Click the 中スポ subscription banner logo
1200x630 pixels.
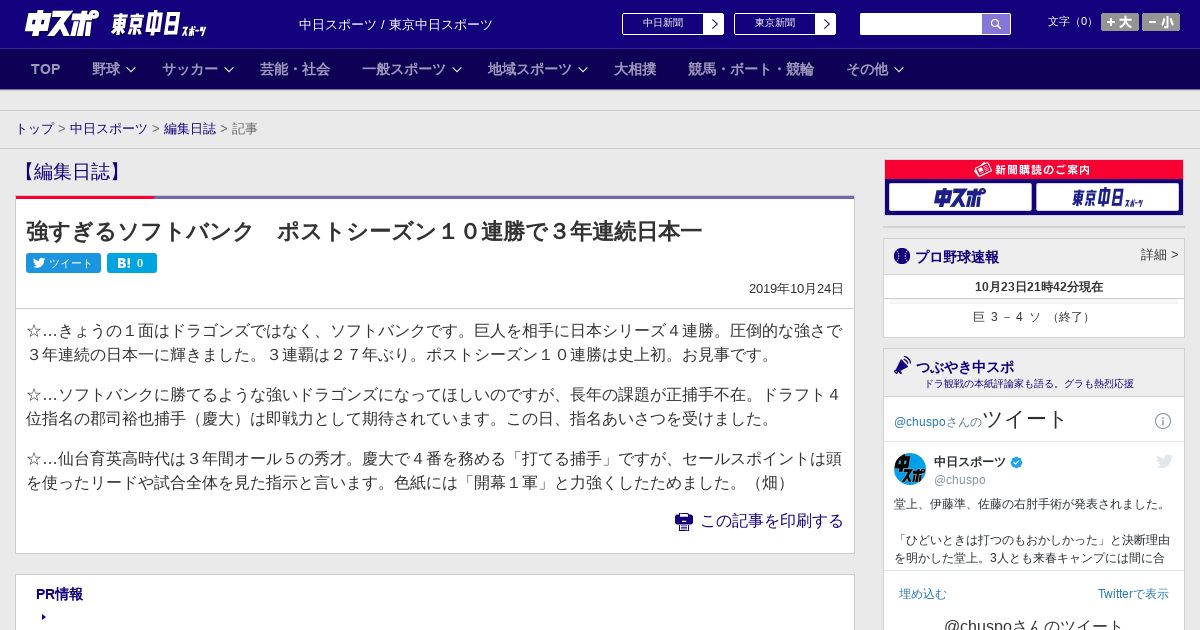click(x=960, y=197)
